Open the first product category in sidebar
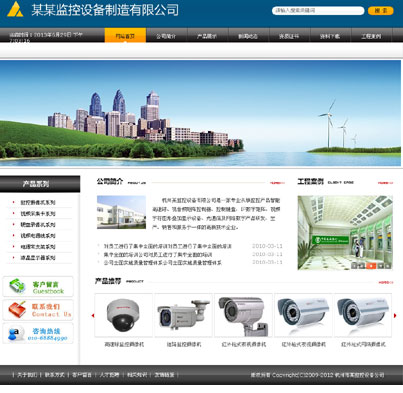 point(38,202)
